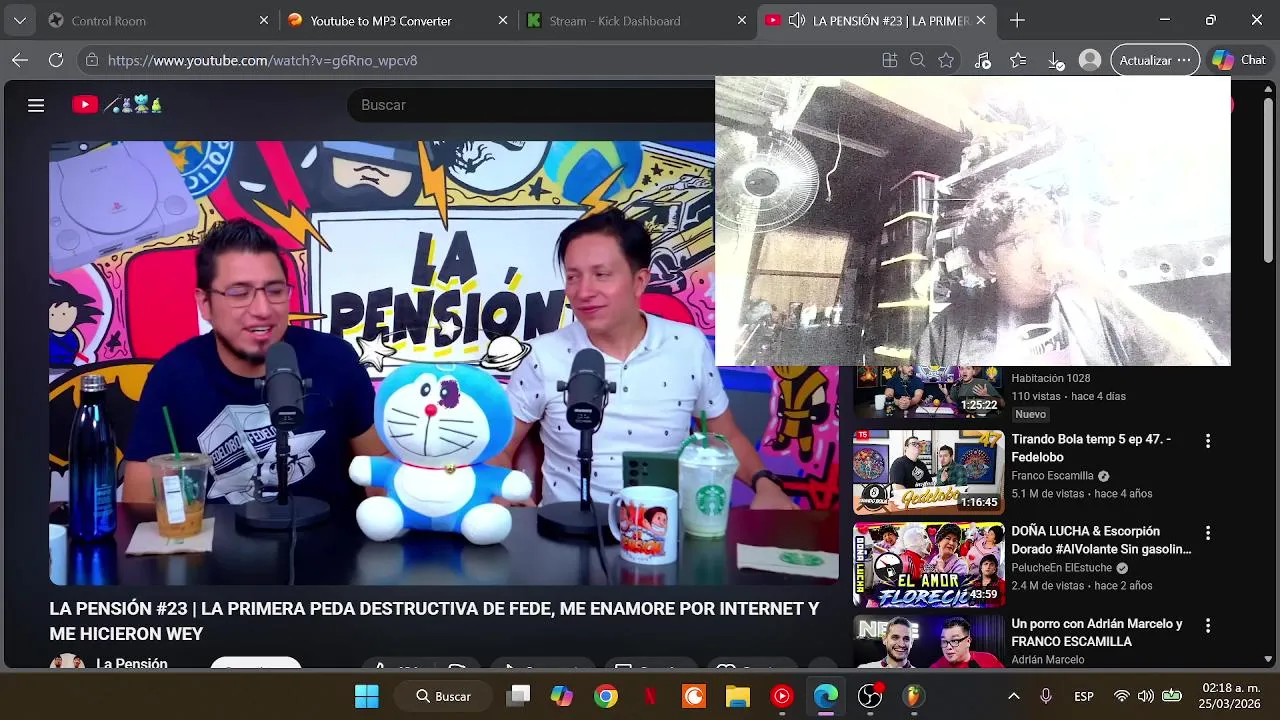Open the Tirando Bola temp 5 ep 47 thumbnail
This screenshot has height=720, width=1280.
(928, 472)
